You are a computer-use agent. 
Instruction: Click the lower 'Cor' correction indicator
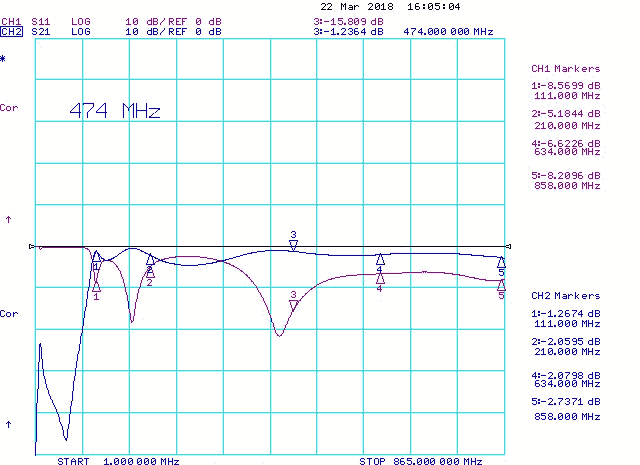9,314
